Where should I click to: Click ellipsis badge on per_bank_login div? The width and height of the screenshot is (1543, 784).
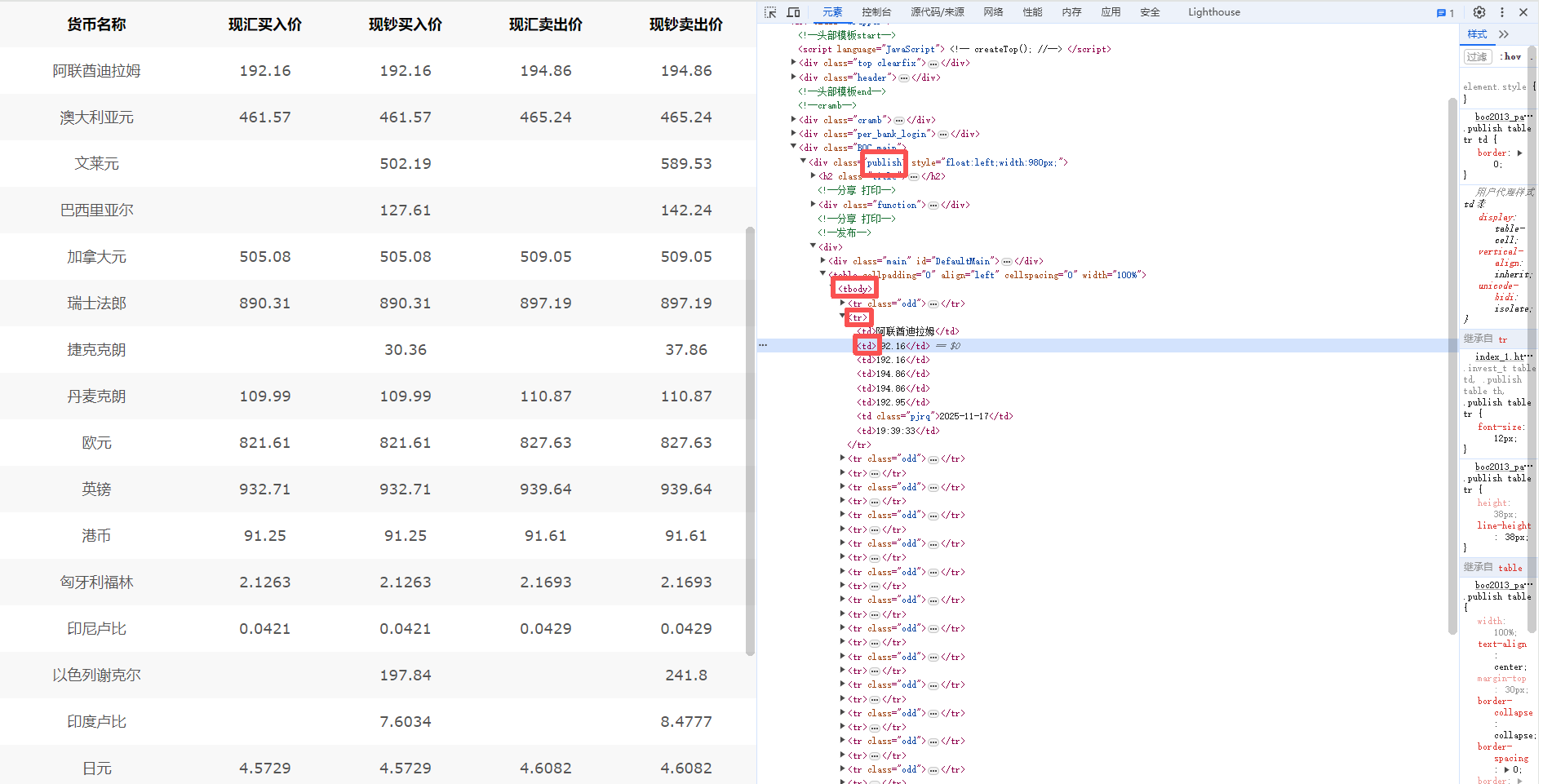point(943,135)
